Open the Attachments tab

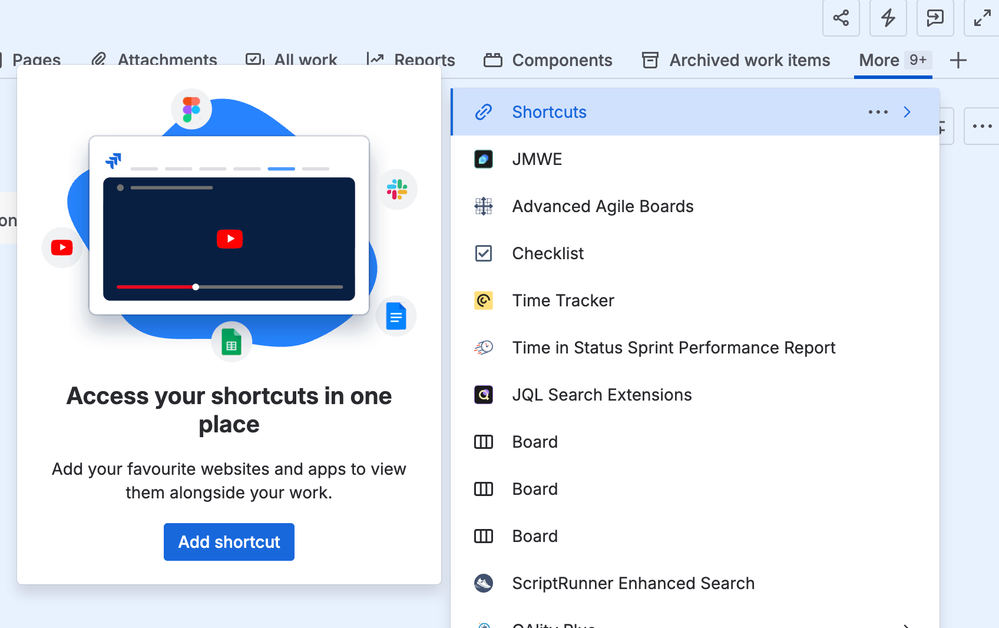pos(154,61)
